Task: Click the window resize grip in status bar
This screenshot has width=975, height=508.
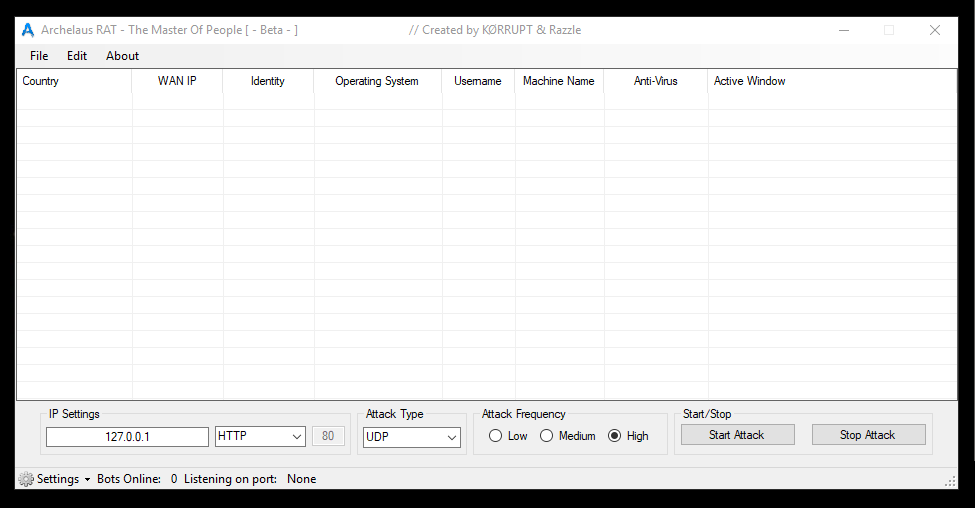Action: tap(950, 481)
